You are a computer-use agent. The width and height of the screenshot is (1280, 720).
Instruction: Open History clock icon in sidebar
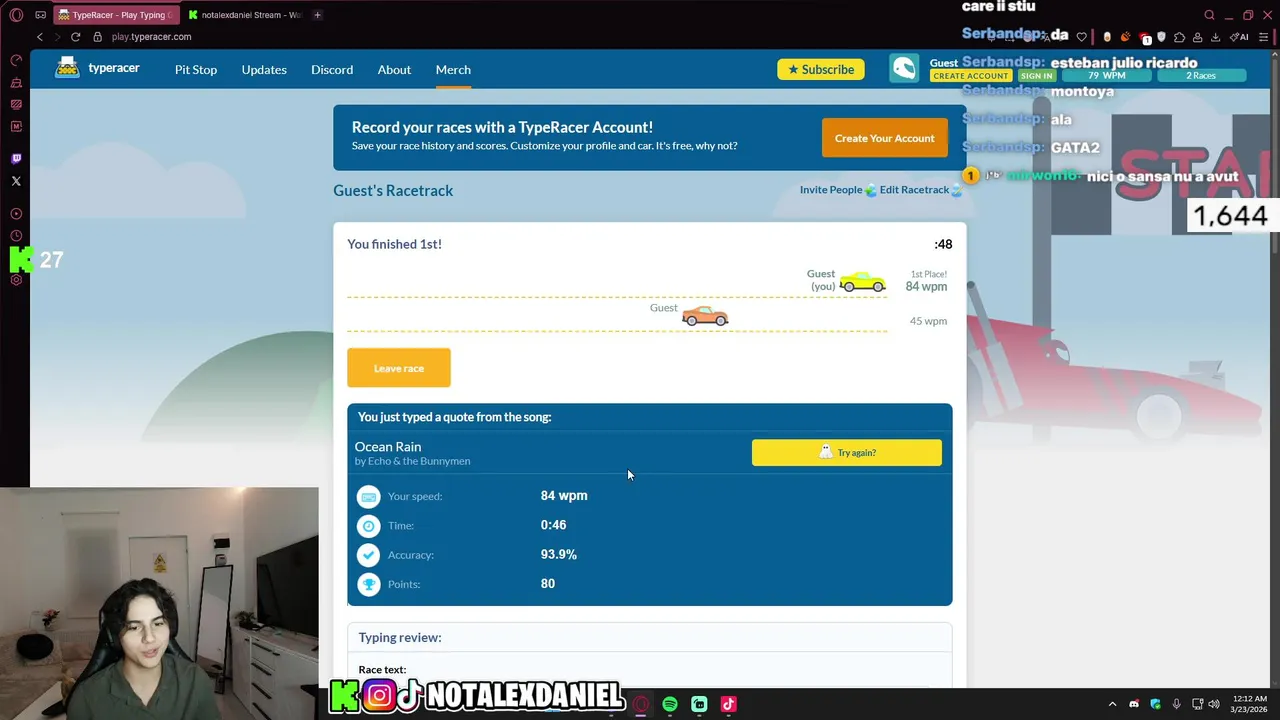click(x=16, y=236)
